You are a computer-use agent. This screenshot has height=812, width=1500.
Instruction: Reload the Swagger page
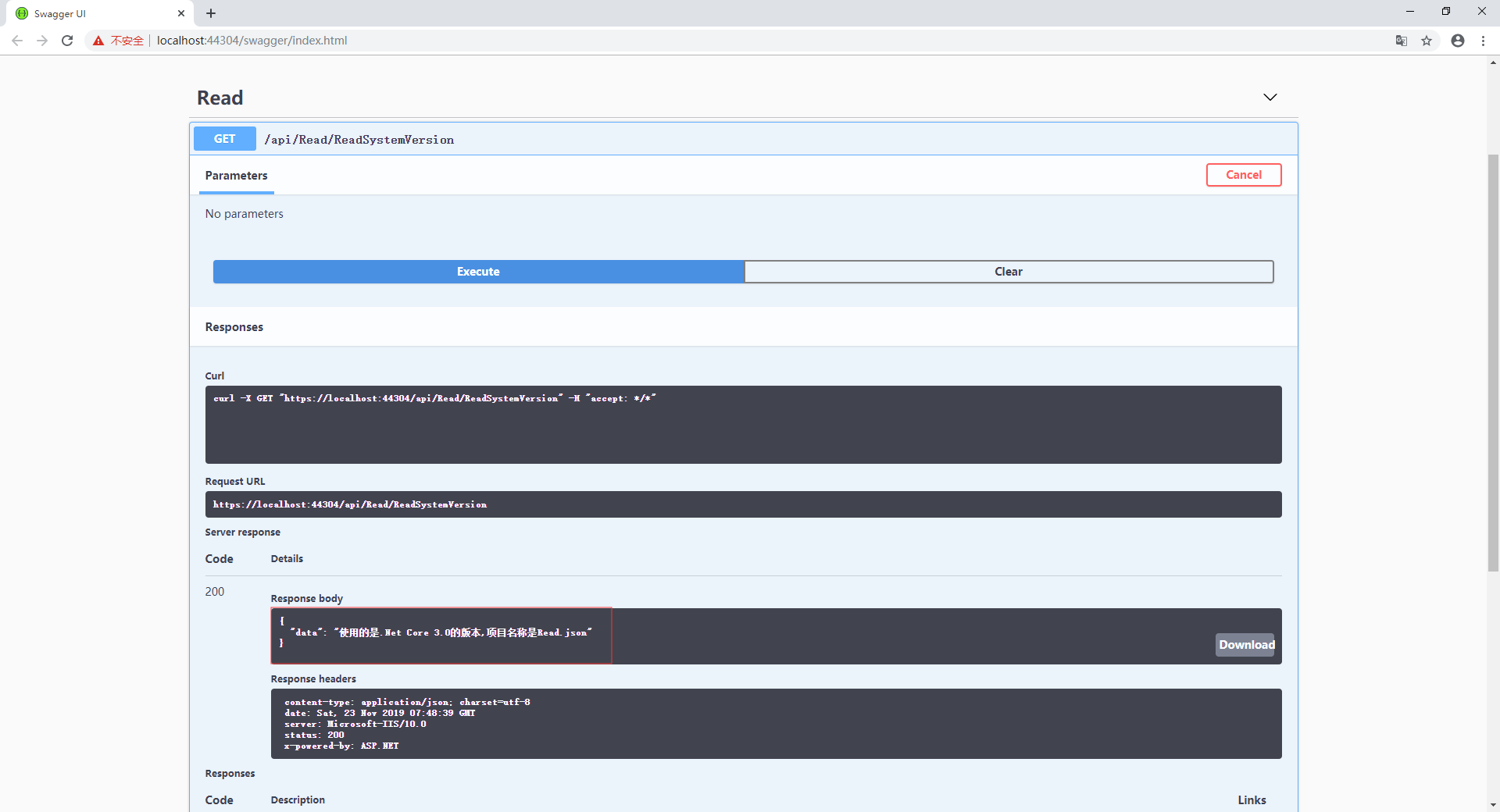(x=67, y=41)
